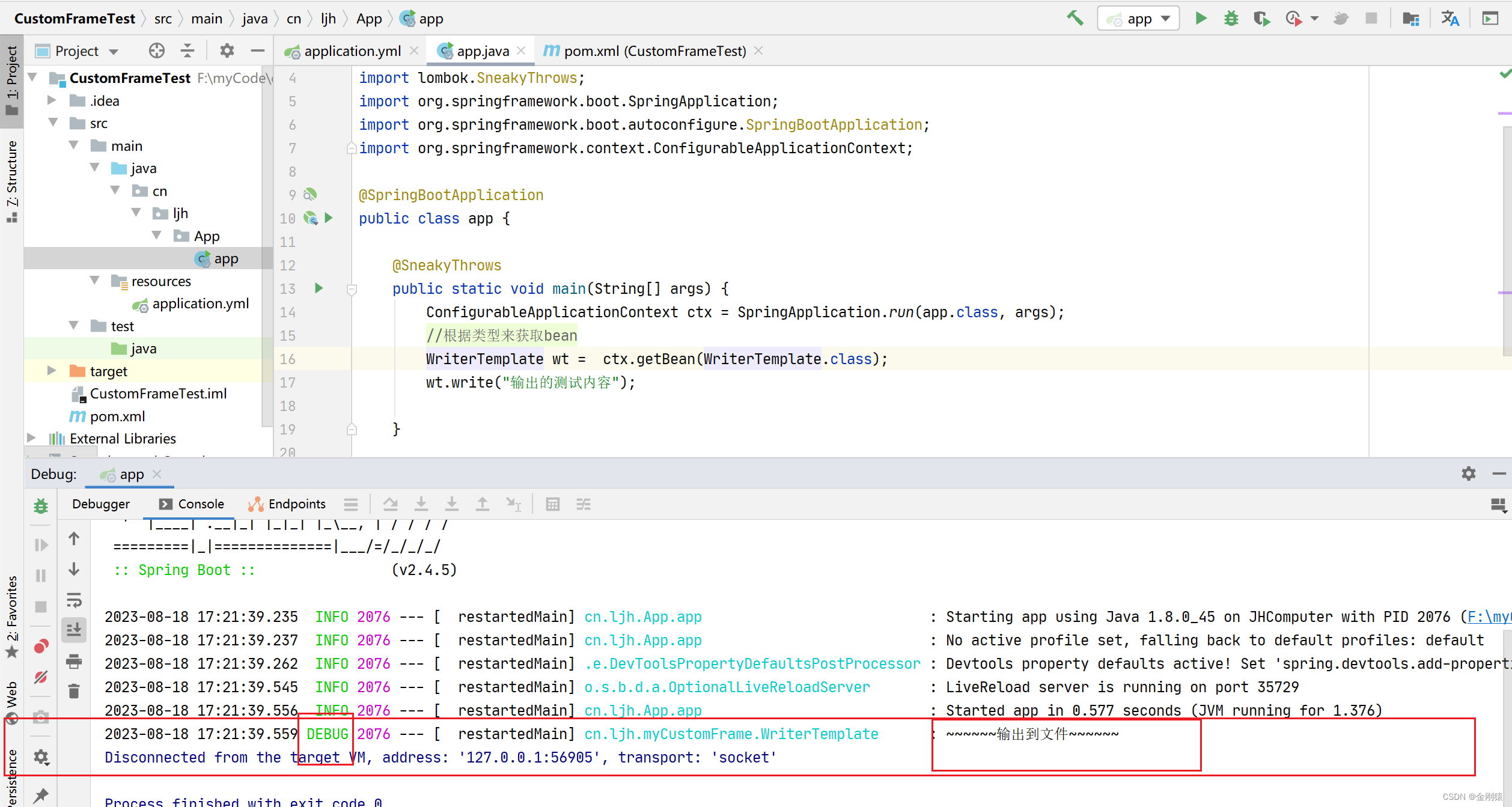Run the app configuration
The height and width of the screenshot is (807, 1512).
[1201, 19]
